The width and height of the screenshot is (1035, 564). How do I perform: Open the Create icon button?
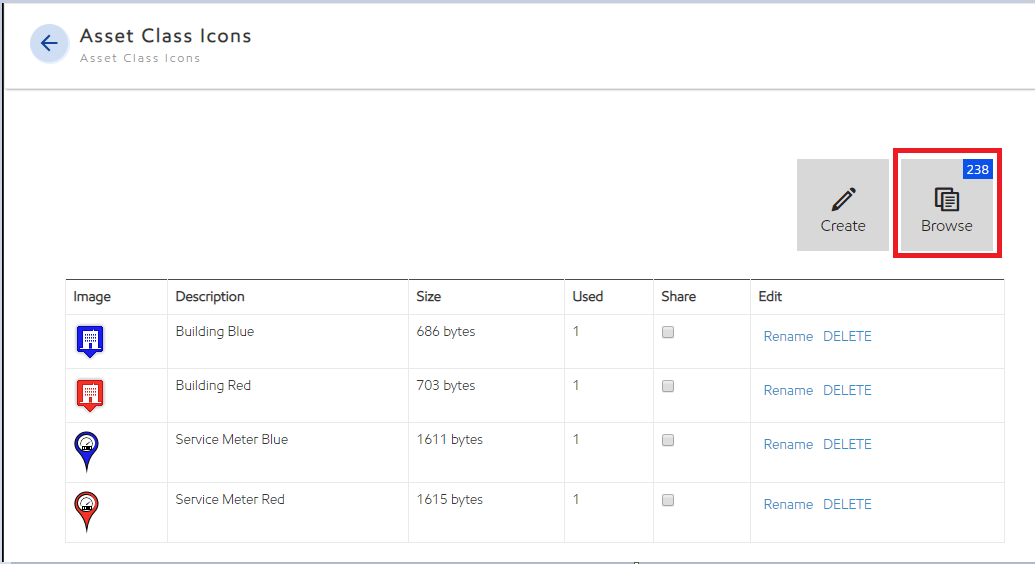[842, 205]
